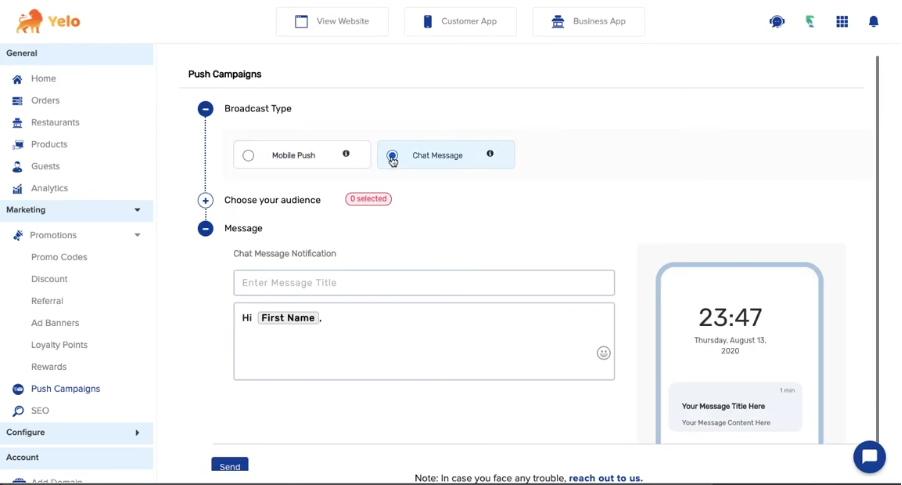
Task: Click the Chat Message info icon
Action: [490, 154]
